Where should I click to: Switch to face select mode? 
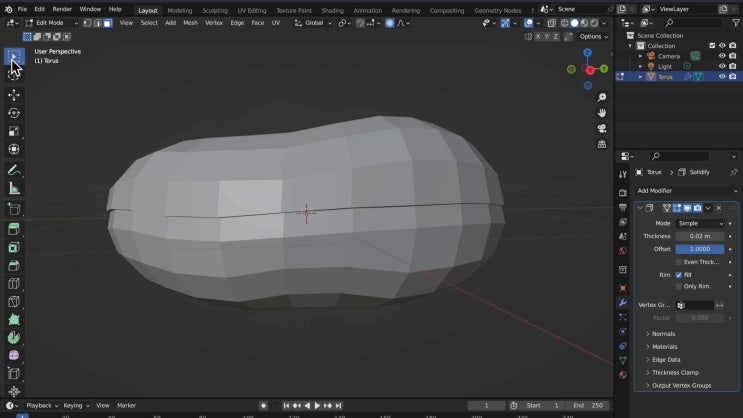click(x=107, y=23)
